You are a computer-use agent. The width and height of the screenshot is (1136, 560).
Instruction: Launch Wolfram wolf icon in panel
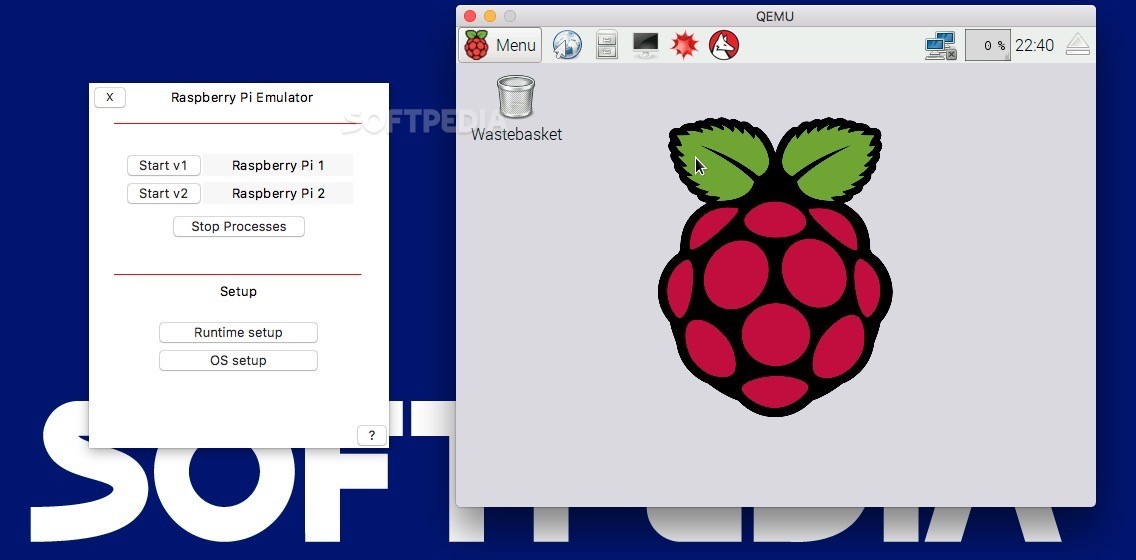click(x=723, y=45)
